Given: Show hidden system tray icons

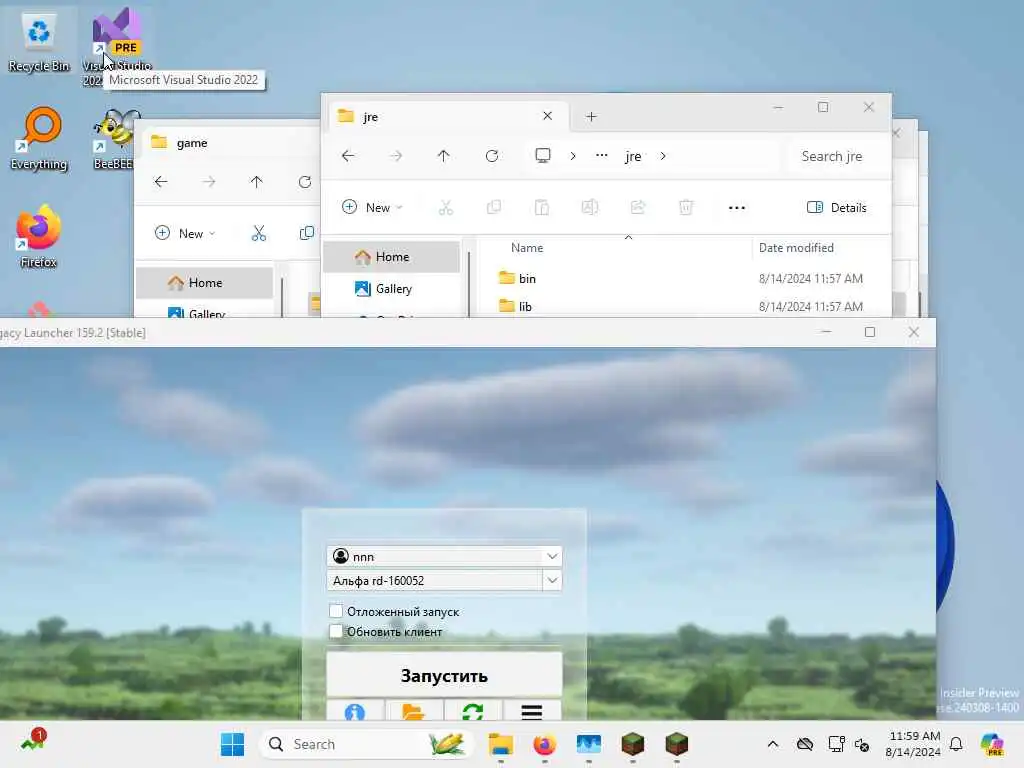Looking at the screenshot, I should (x=773, y=744).
